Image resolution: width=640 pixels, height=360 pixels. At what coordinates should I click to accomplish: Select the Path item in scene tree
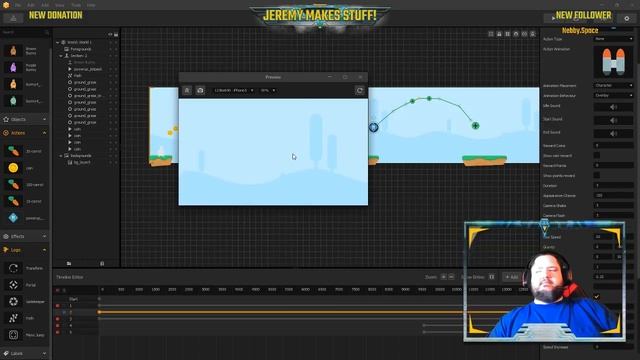point(78,76)
